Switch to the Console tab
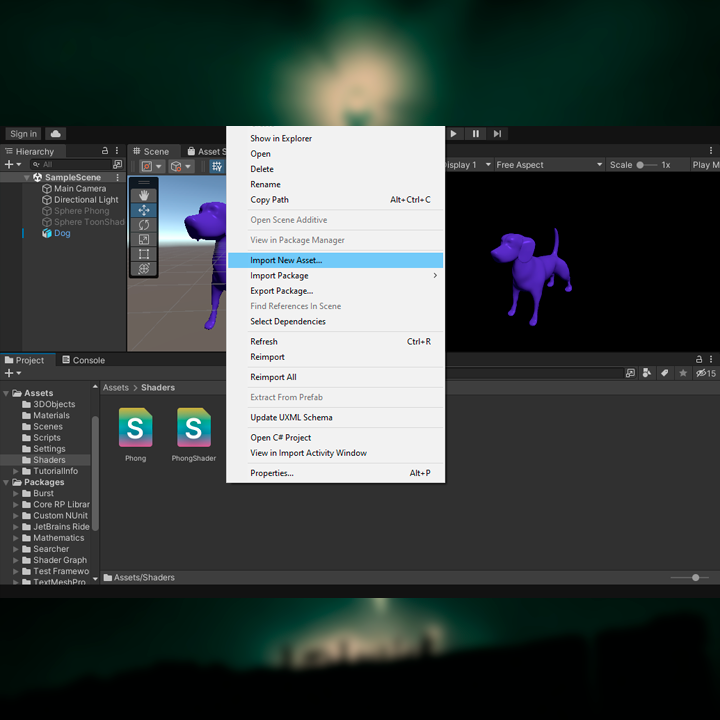 84,360
